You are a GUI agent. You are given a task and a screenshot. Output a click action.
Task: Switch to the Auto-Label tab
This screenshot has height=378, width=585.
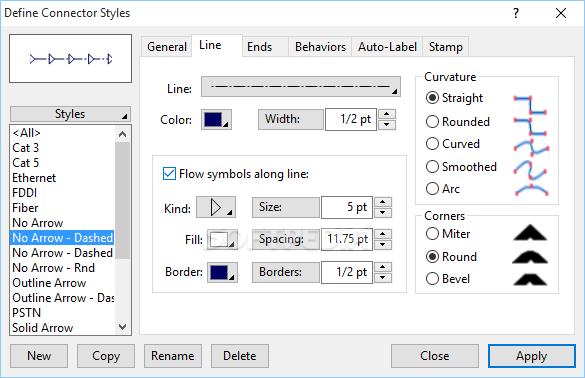click(x=387, y=47)
